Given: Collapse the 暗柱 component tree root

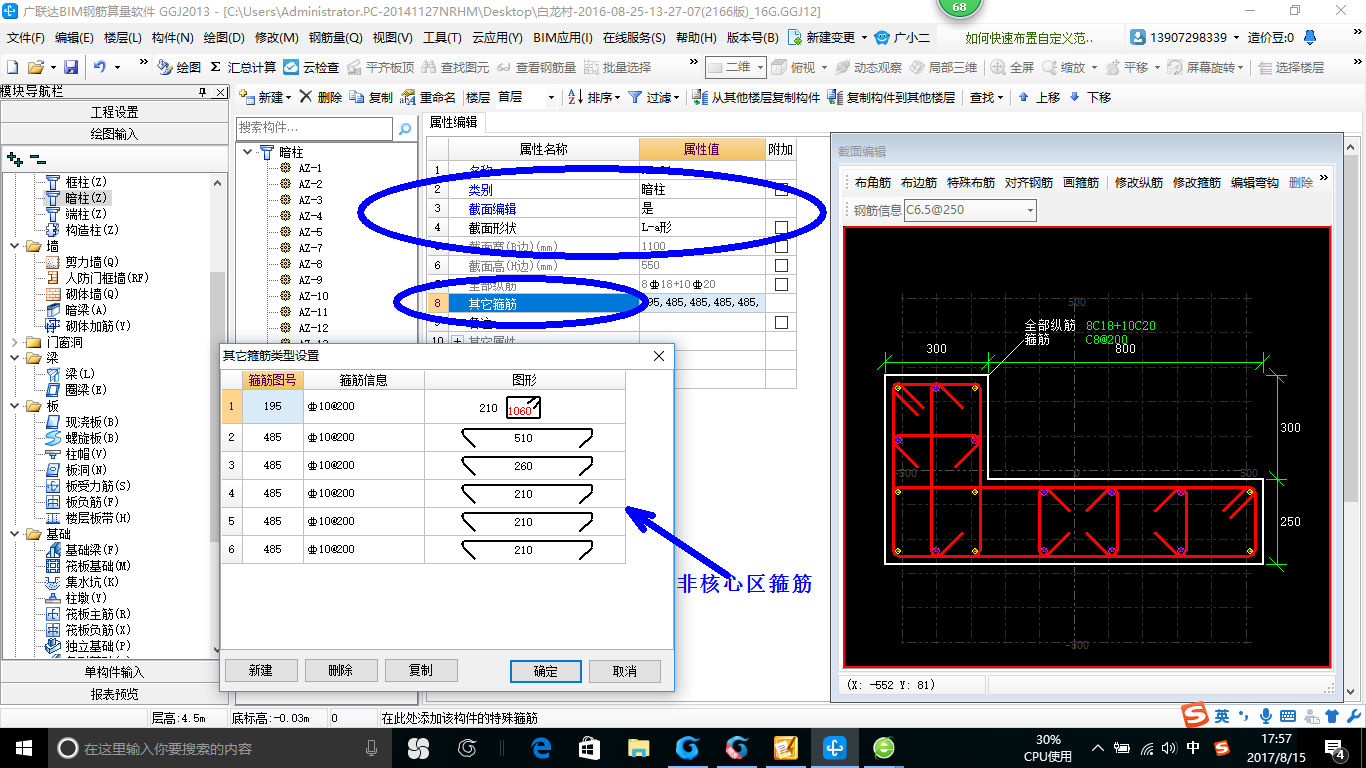Looking at the screenshot, I should pos(247,152).
